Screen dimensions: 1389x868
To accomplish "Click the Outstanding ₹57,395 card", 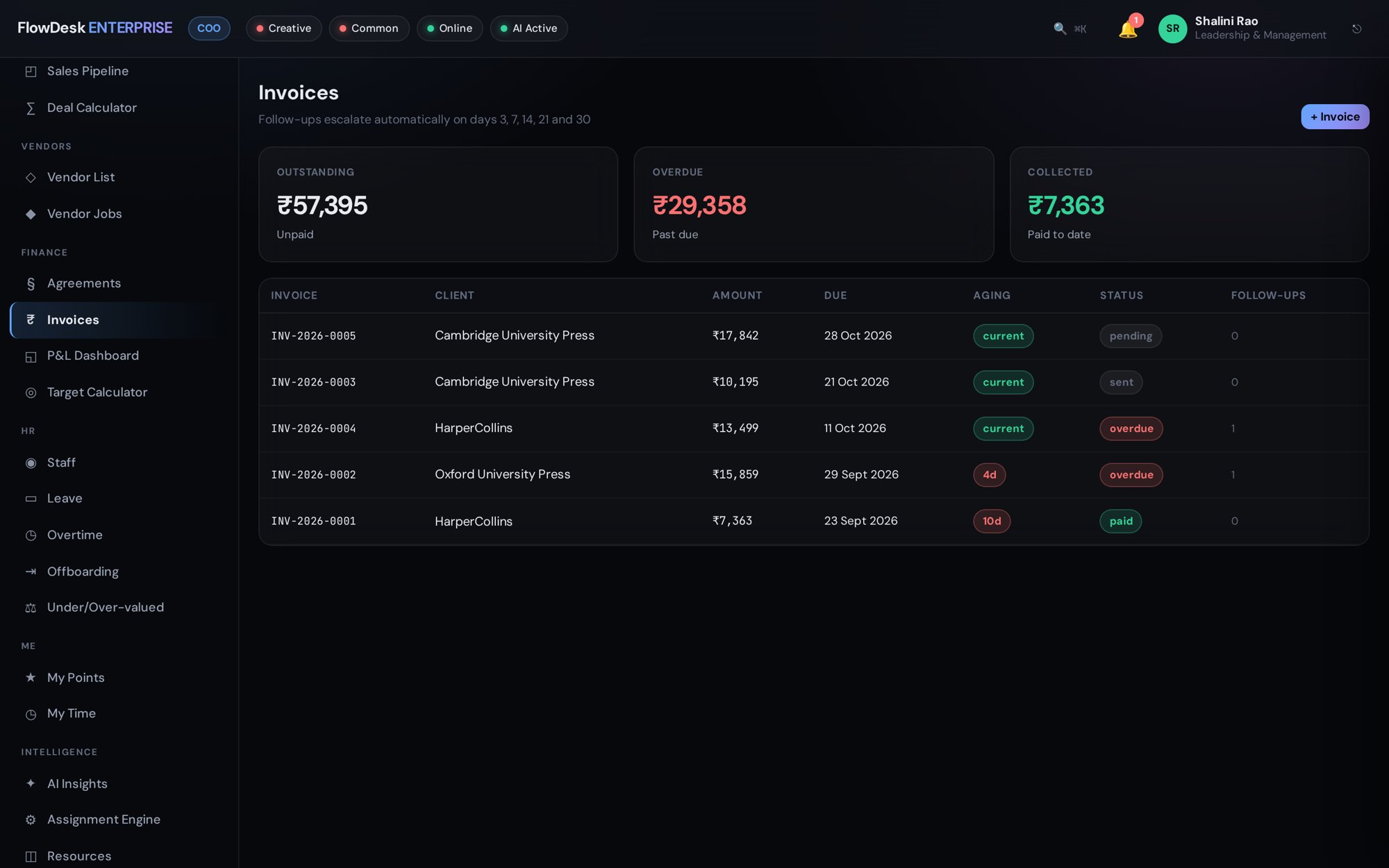I will click(x=438, y=204).
